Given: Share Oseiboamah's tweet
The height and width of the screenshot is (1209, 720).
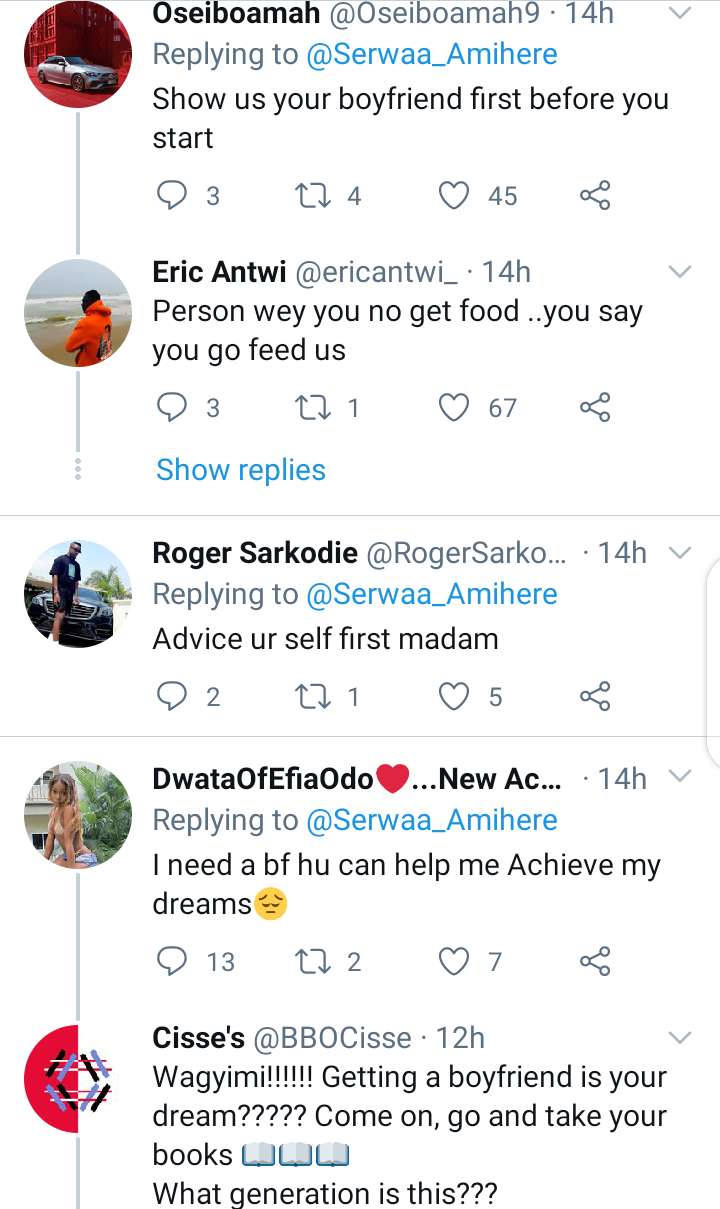Looking at the screenshot, I should (x=595, y=195).
